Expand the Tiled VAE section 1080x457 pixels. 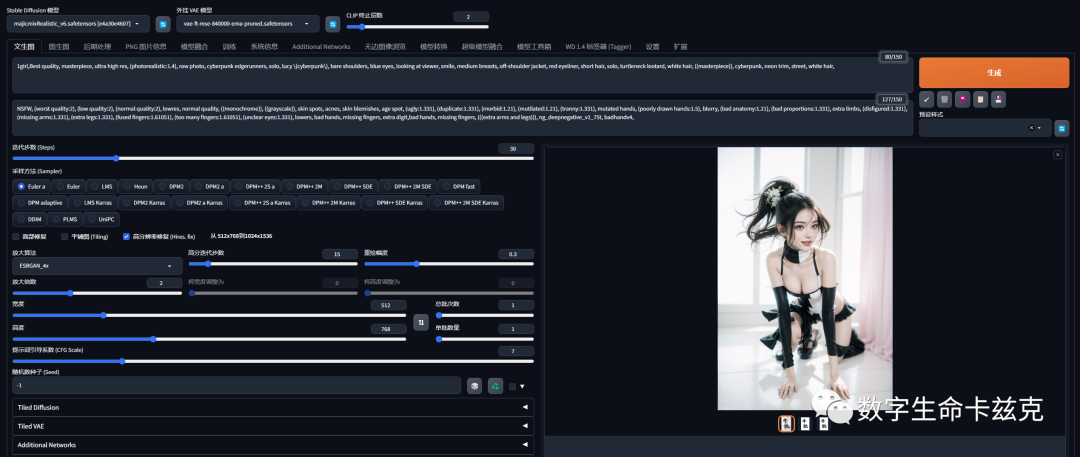pyautogui.click(x=273, y=426)
